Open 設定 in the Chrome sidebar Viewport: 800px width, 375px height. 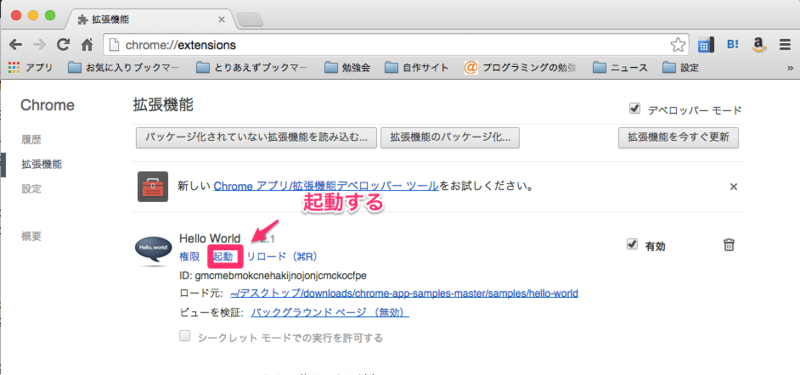[x=31, y=189]
